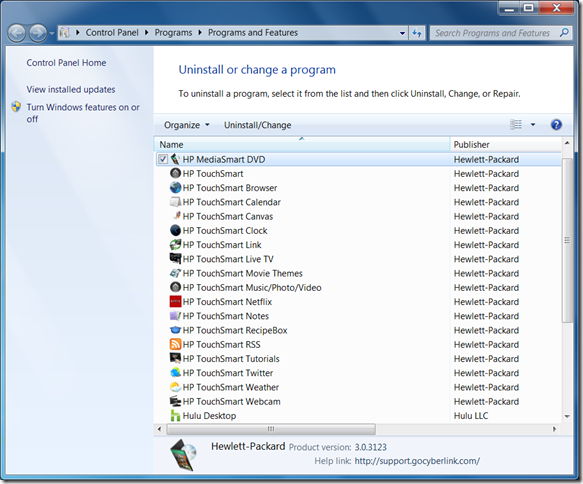Open the view options dropdown arrow
Image resolution: width=583 pixels, height=484 pixels.
(x=533, y=125)
